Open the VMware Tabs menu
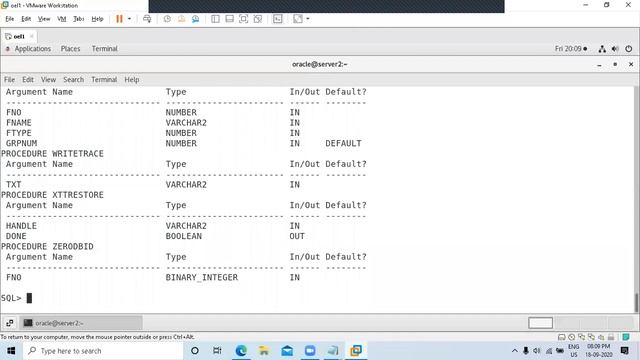Viewport: 640px width, 360px height. coord(78,19)
